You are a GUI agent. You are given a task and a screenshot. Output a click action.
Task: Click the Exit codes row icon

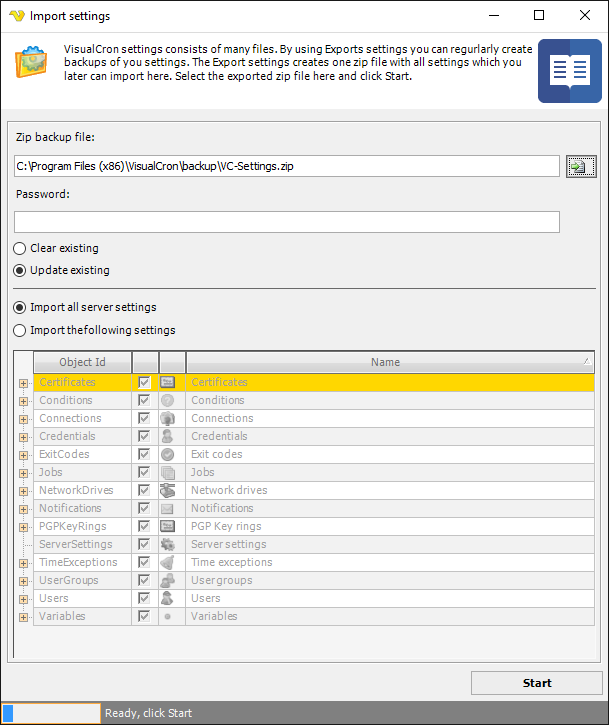pos(167,455)
